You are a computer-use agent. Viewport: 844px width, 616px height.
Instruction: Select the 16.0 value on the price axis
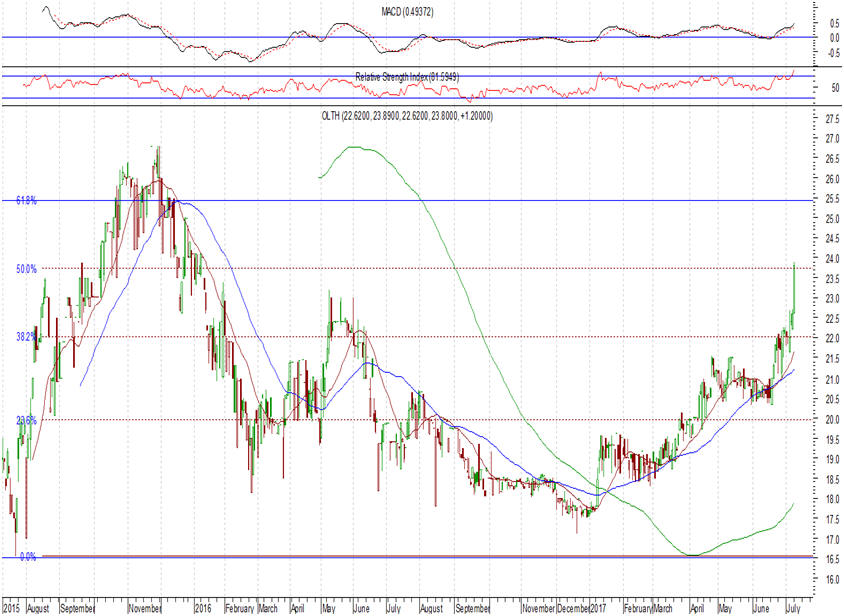click(827, 579)
